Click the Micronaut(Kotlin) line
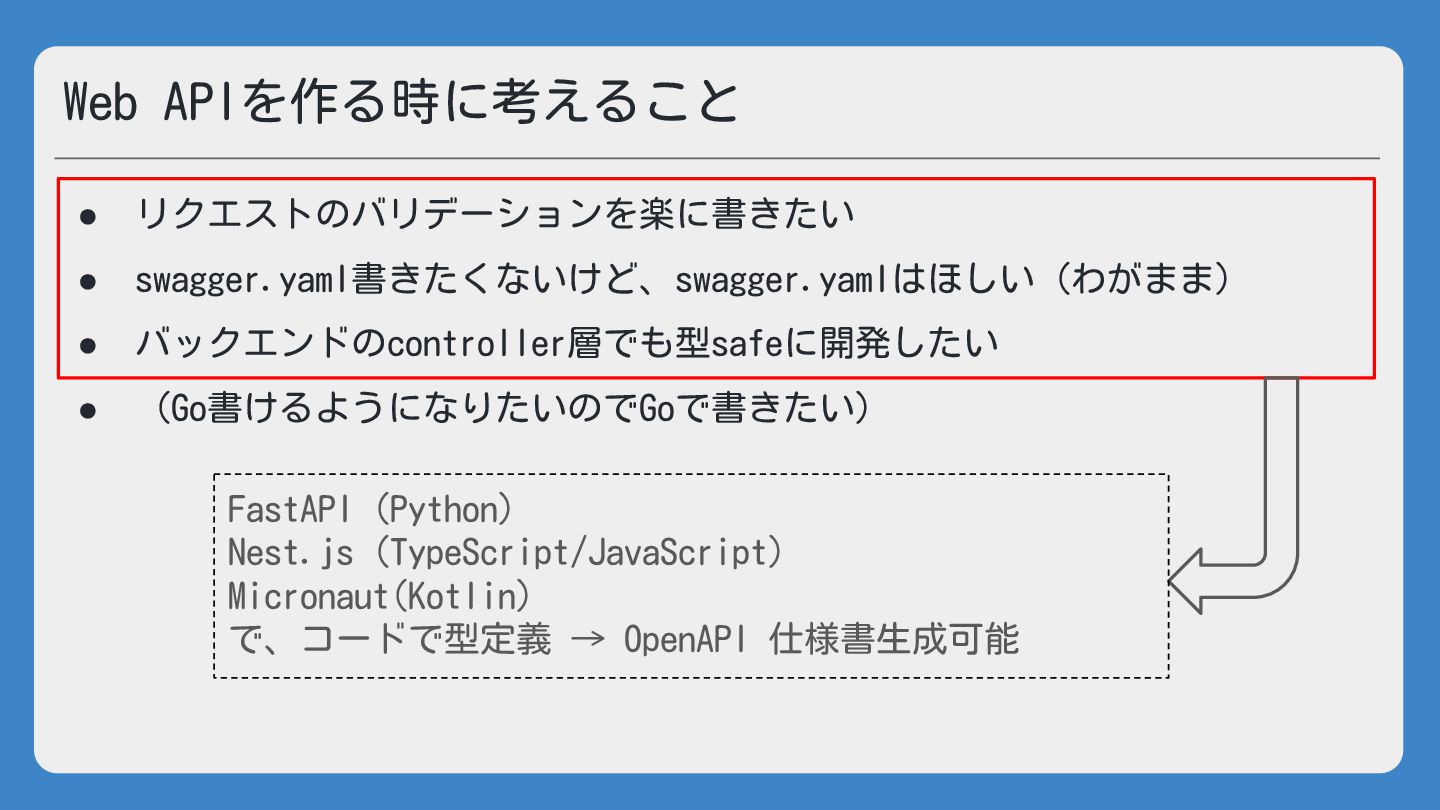 coord(378,596)
